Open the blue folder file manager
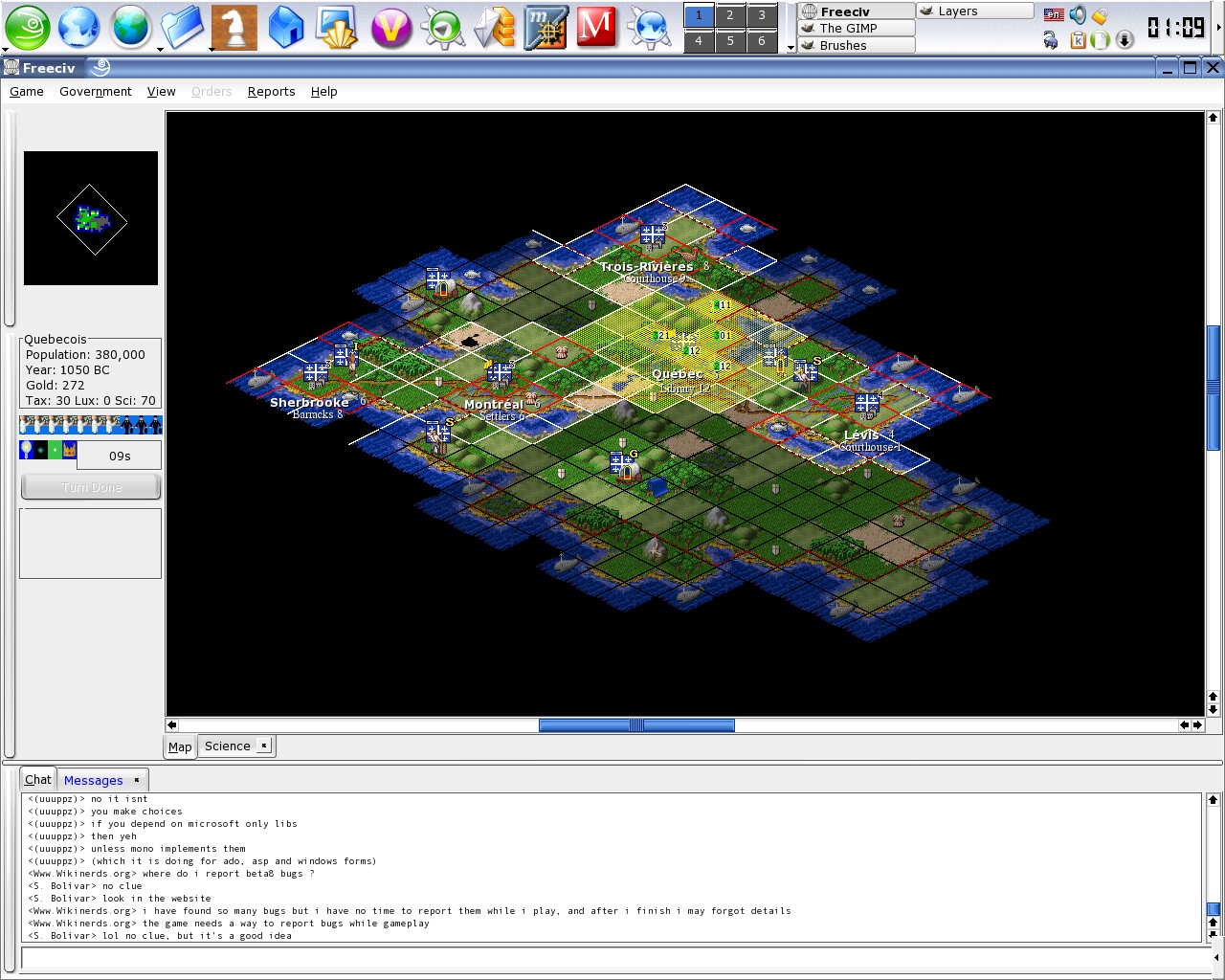1225x980 pixels. pyautogui.click(x=182, y=27)
